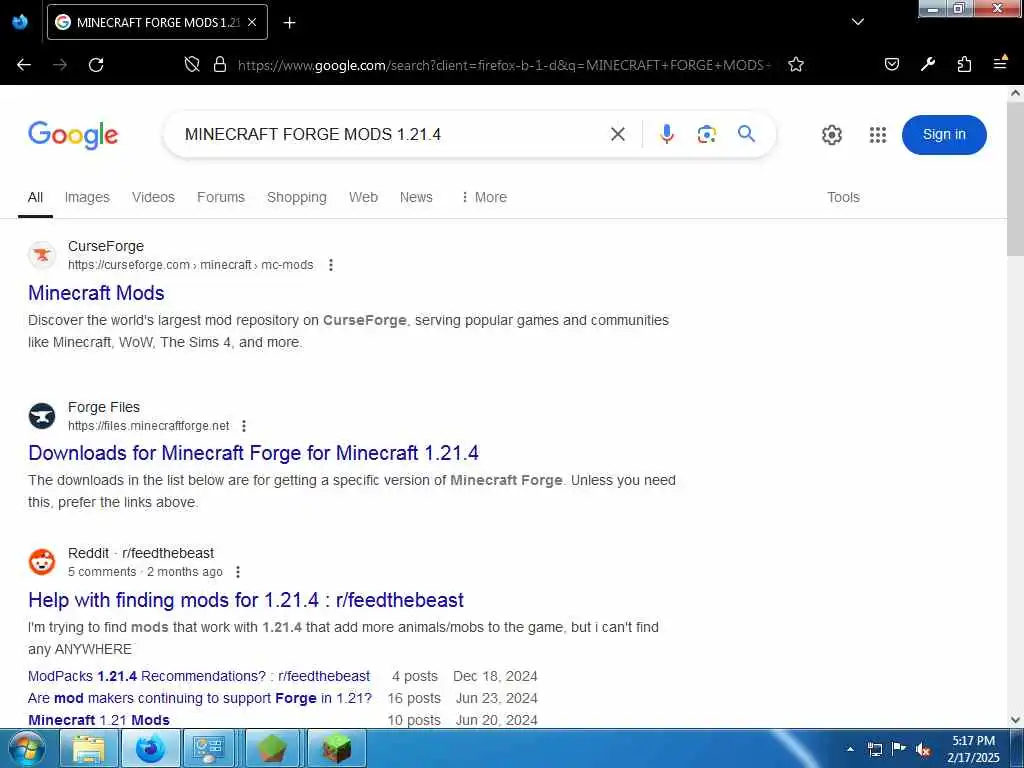1024x768 pixels.
Task: Open Help with finding mods Reddit link
Action: 246,600
